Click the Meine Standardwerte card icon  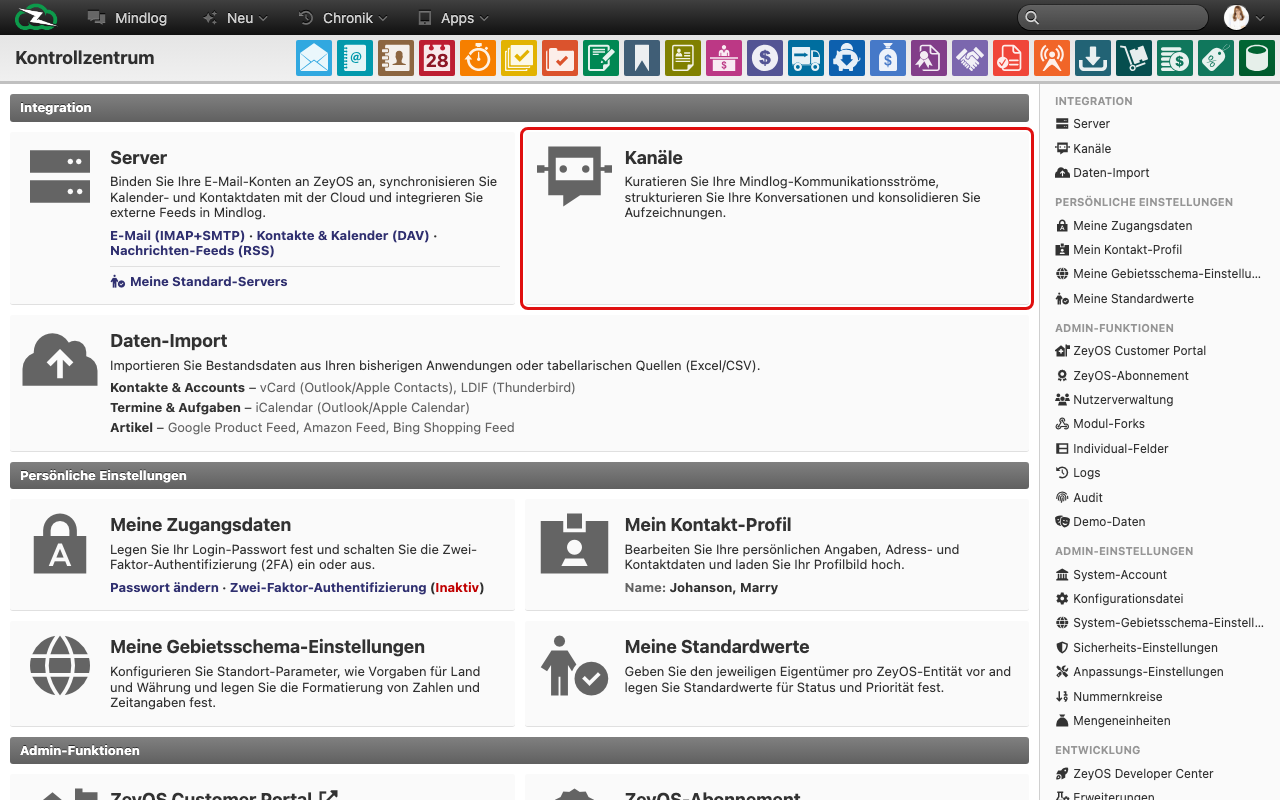pyautogui.click(x=574, y=667)
